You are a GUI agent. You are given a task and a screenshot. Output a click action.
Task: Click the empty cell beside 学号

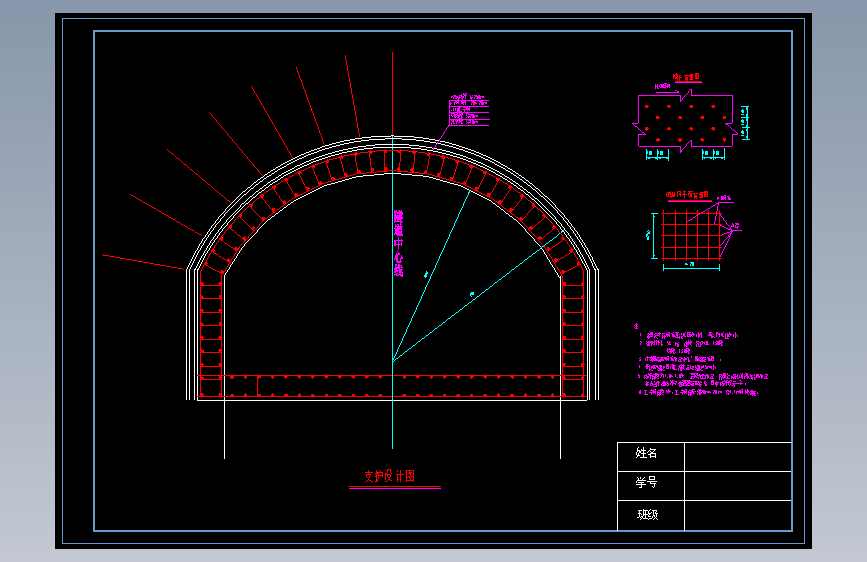tap(738, 486)
